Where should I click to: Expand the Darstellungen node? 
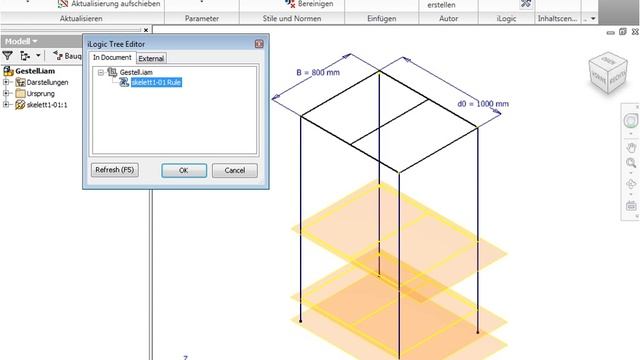[x=6, y=82]
